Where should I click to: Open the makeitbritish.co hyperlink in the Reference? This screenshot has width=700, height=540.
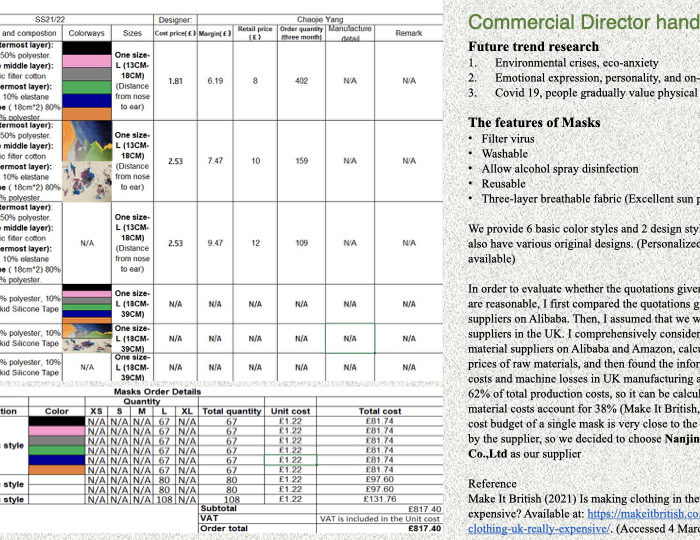643,514
